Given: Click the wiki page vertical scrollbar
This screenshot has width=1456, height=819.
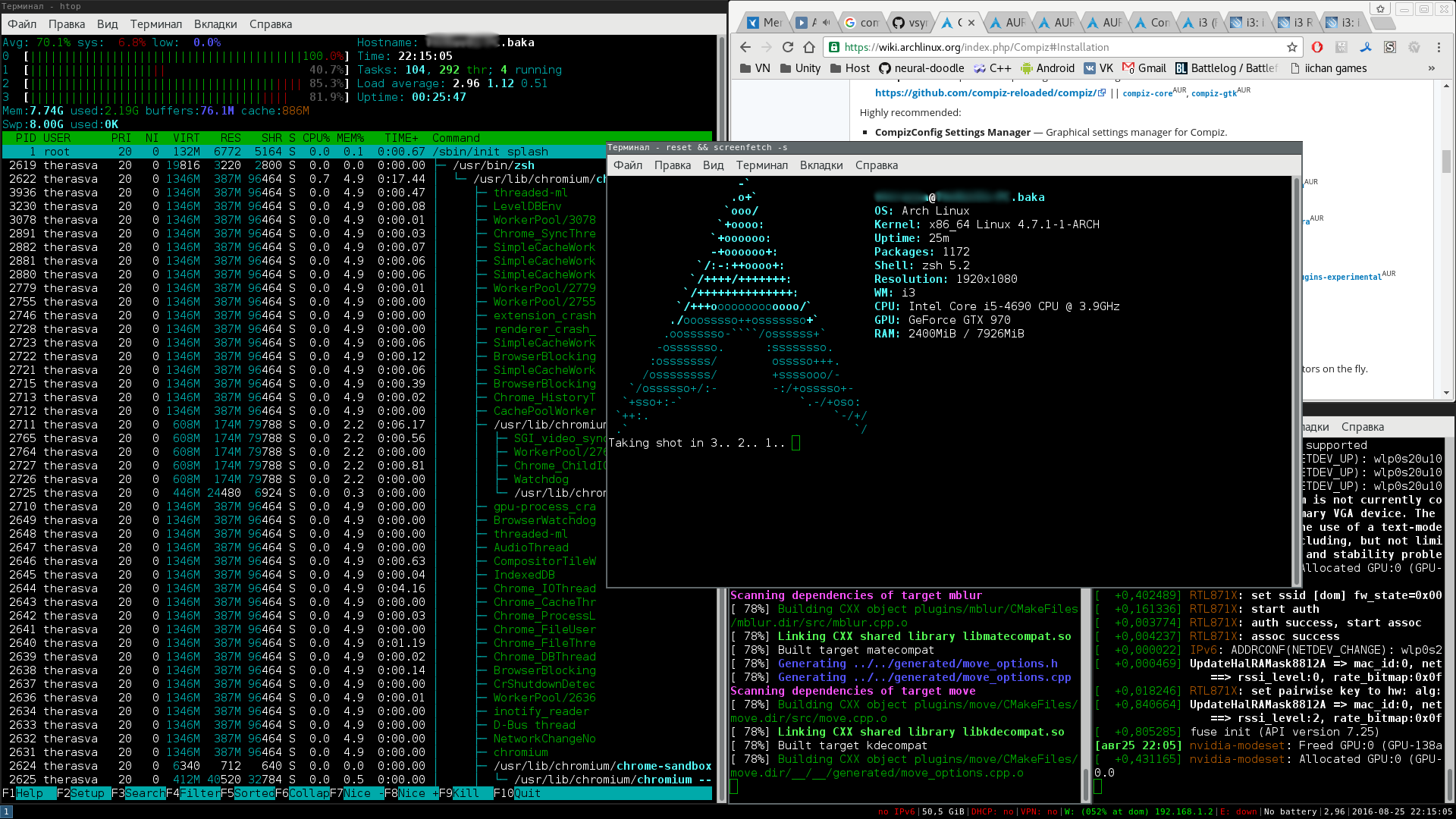Looking at the screenshot, I should [1446, 161].
